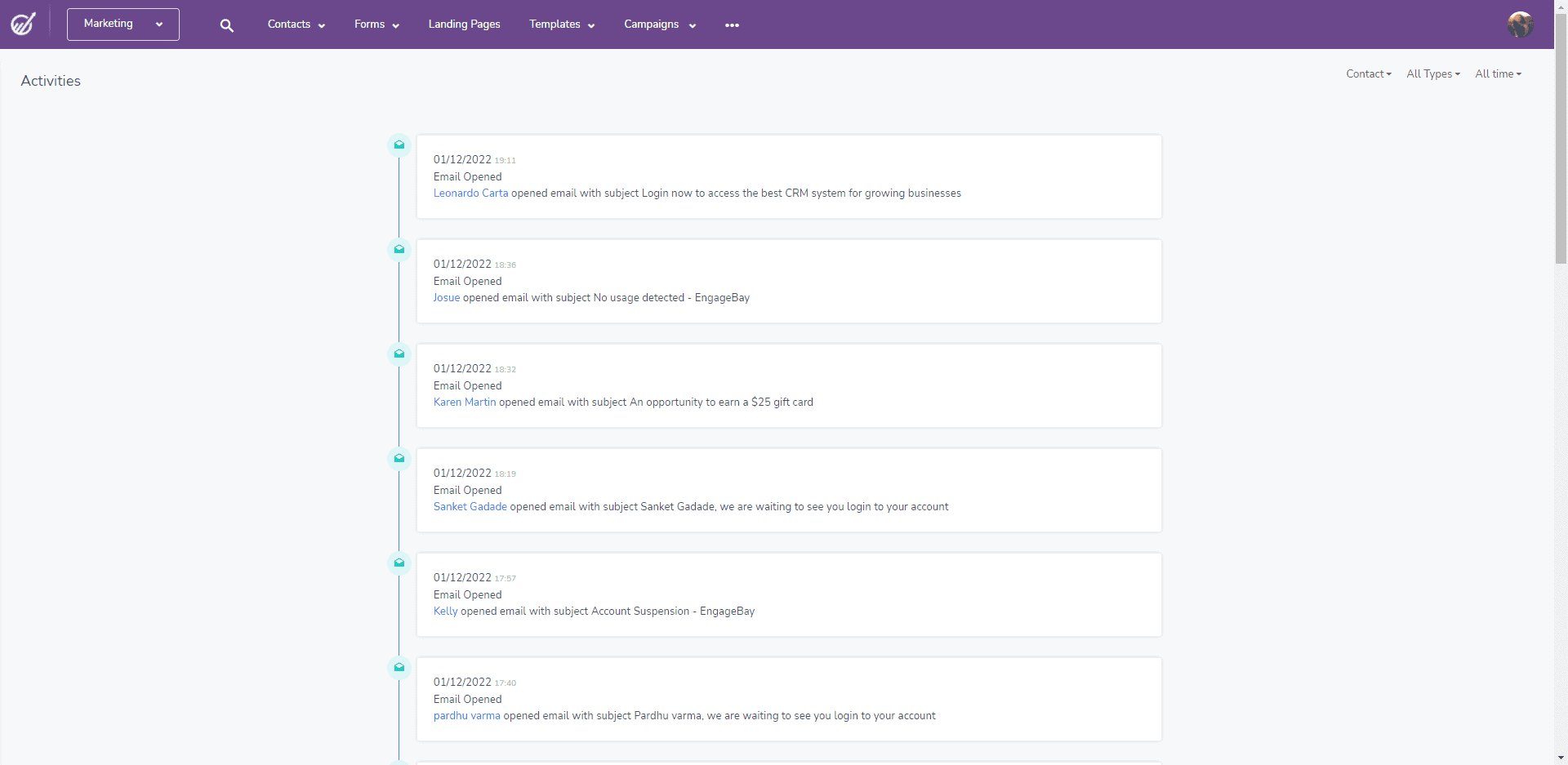The width and height of the screenshot is (1568, 765).
Task: Click the 17:40 timestamp
Action: click(505, 683)
